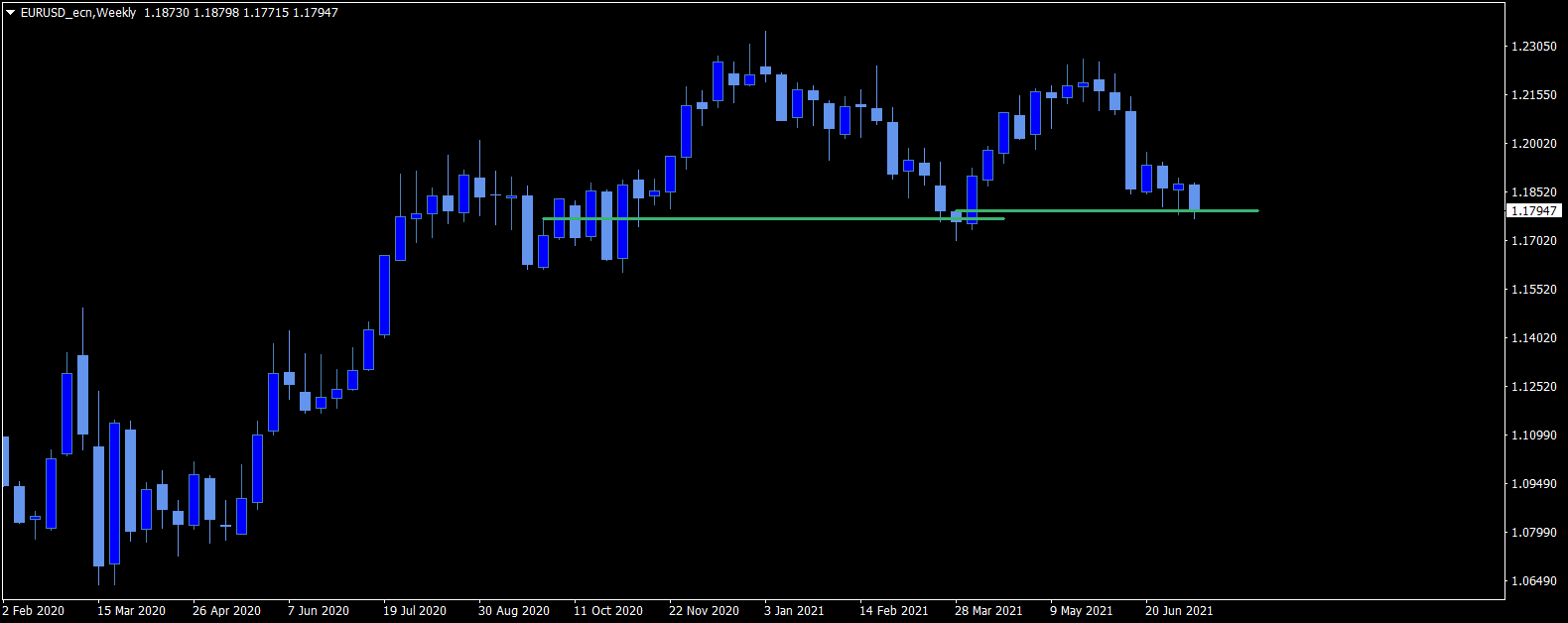Click the 1.23050 price axis label
The height and width of the screenshot is (623, 1568).
coord(1533,47)
